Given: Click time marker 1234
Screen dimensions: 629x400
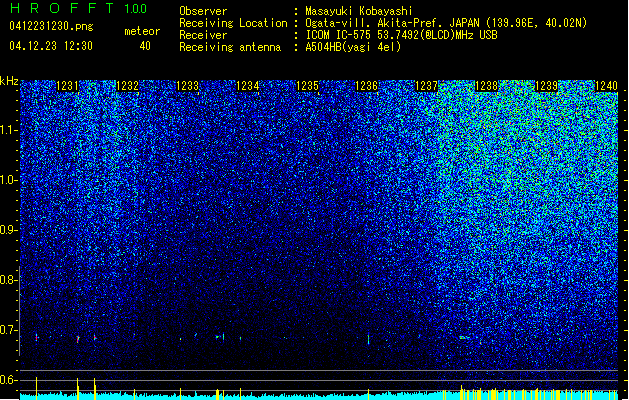Looking at the screenshot, I should (x=248, y=86).
